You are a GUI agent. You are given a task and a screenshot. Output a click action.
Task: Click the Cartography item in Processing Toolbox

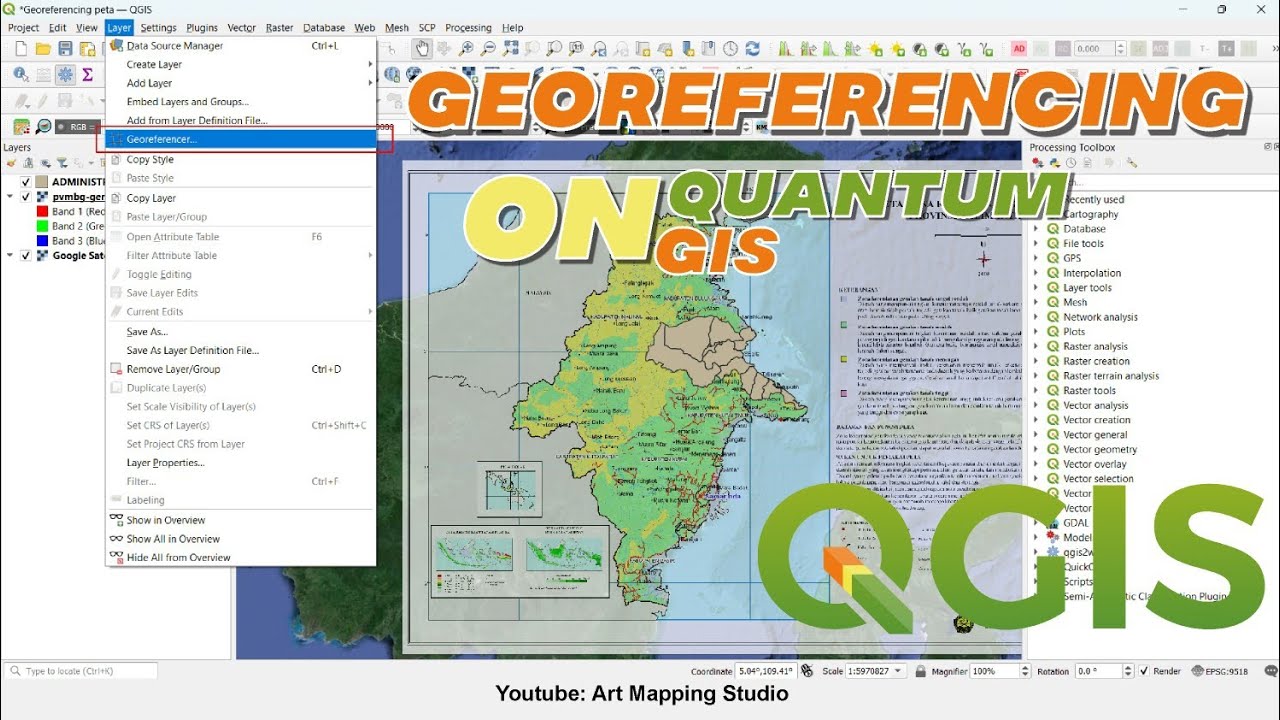(x=1091, y=214)
